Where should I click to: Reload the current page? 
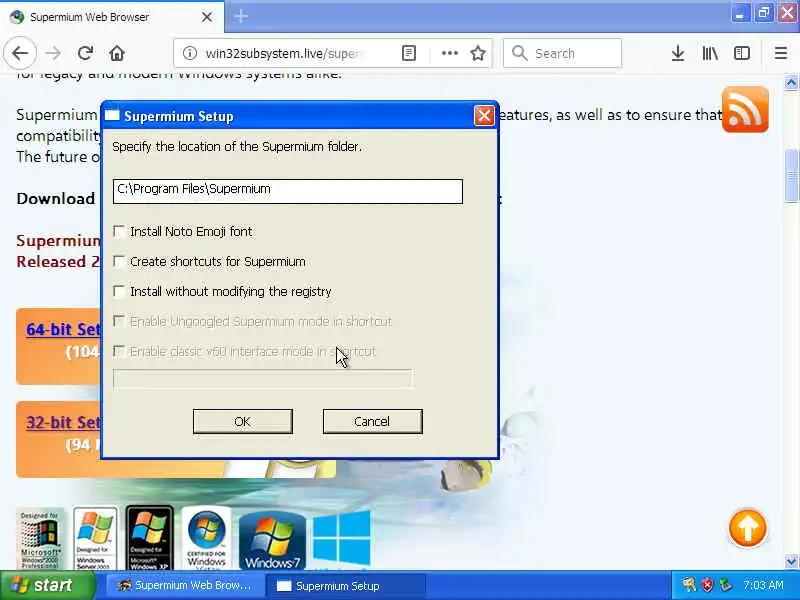tap(85, 53)
